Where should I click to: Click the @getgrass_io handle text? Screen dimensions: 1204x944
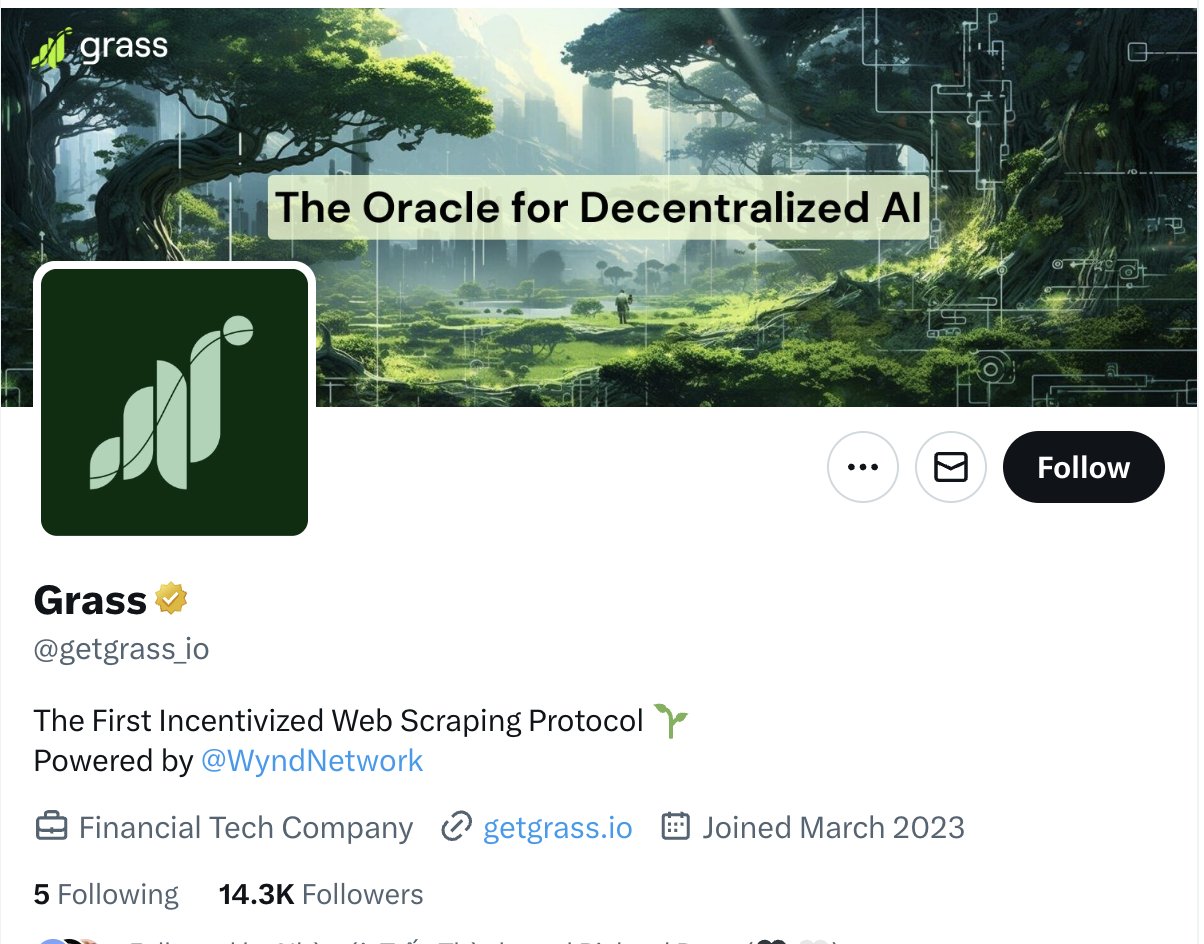121,649
